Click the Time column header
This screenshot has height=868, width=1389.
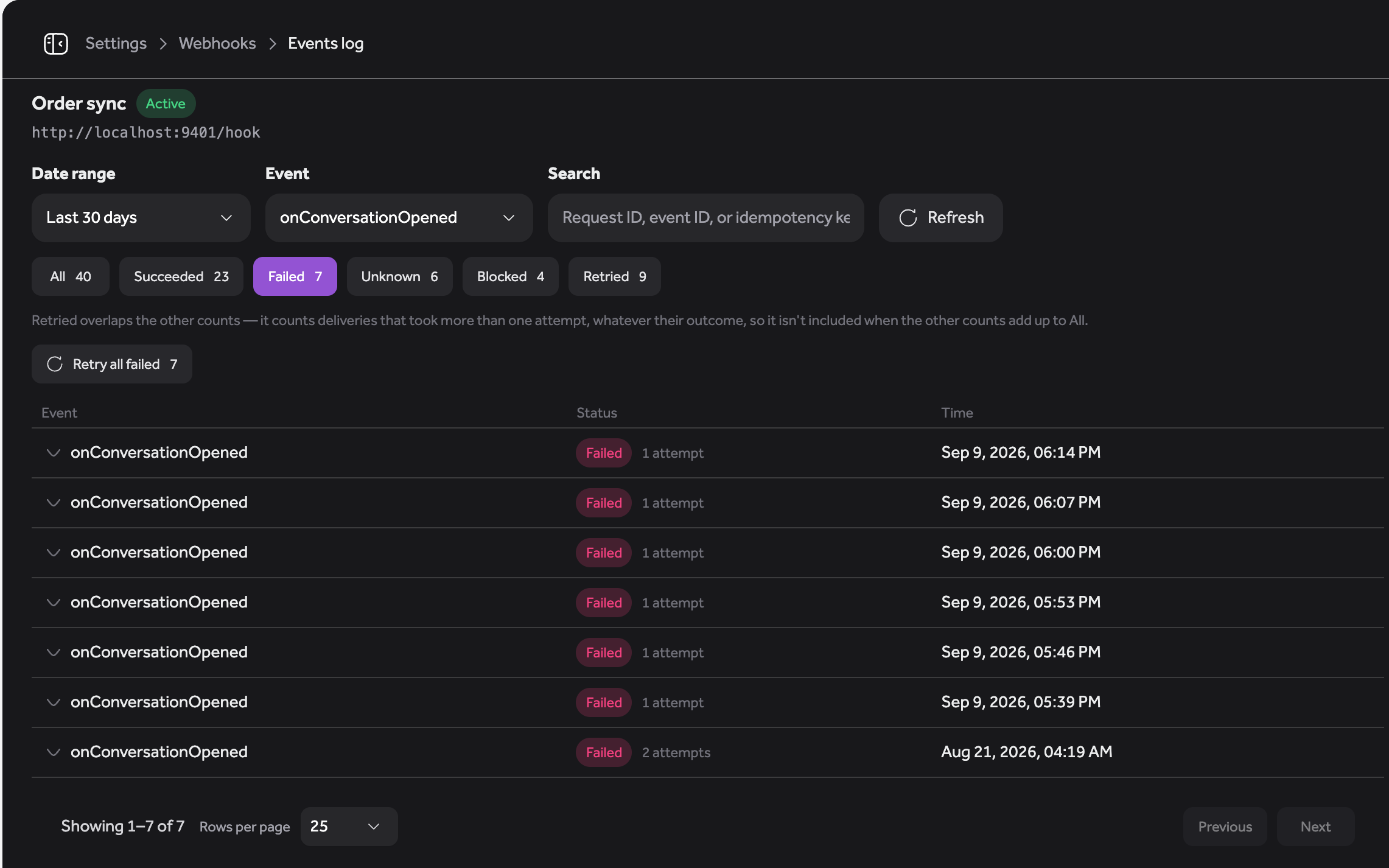pyautogui.click(x=957, y=413)
